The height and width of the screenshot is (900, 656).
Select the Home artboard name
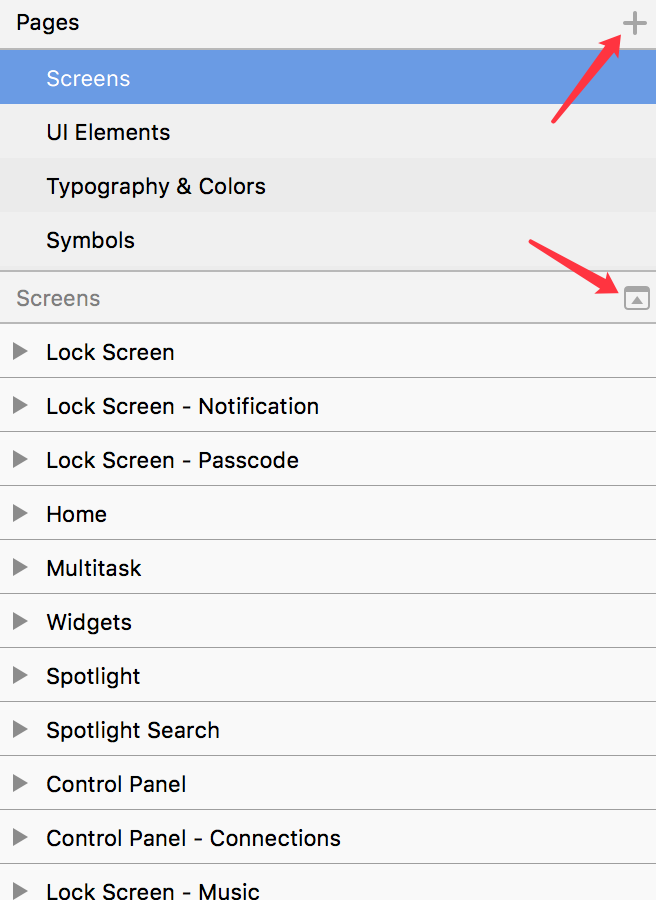click(76, 514)
